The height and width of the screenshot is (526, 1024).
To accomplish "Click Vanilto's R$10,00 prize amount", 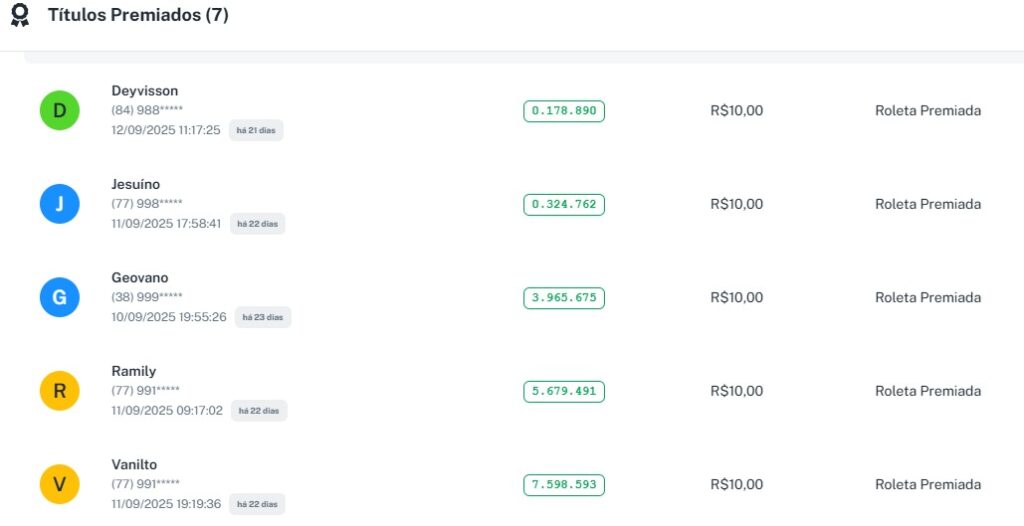I will [737, 484].
